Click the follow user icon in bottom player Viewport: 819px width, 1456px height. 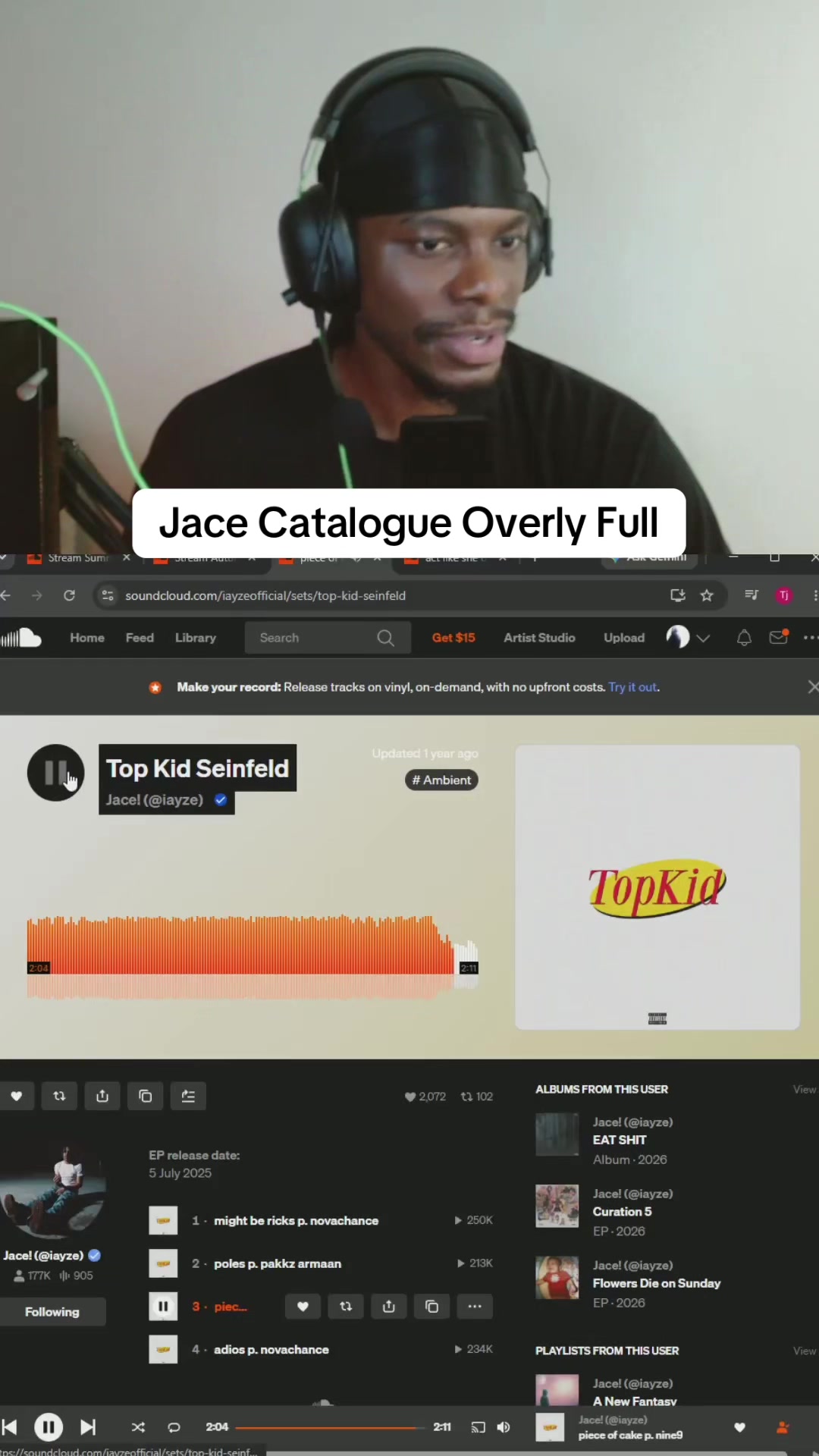click(x=783, y=1427)
